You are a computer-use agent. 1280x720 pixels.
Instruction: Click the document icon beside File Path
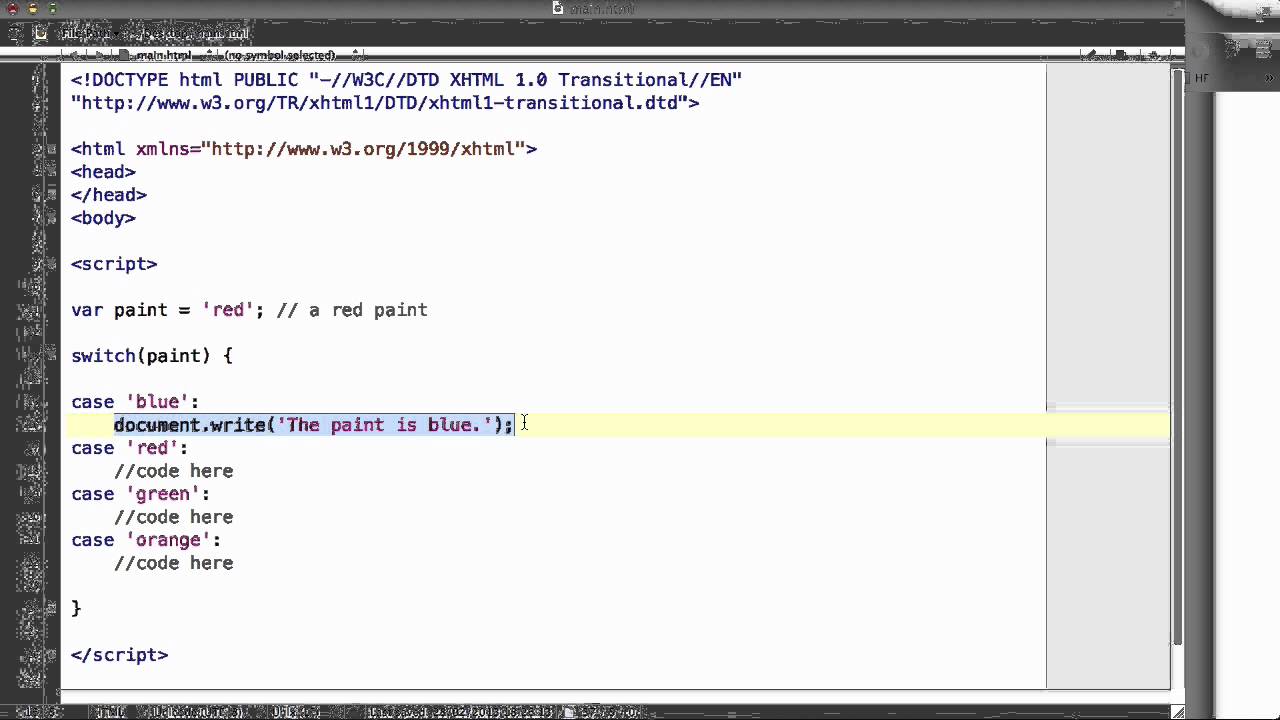(x=40, y=33)
